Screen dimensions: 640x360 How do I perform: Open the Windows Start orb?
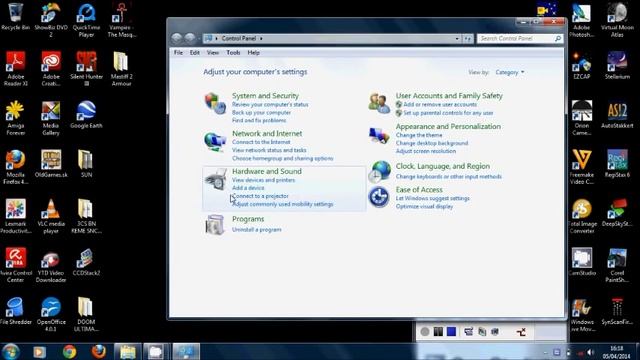pyautogui.click(x=10, y=351)
